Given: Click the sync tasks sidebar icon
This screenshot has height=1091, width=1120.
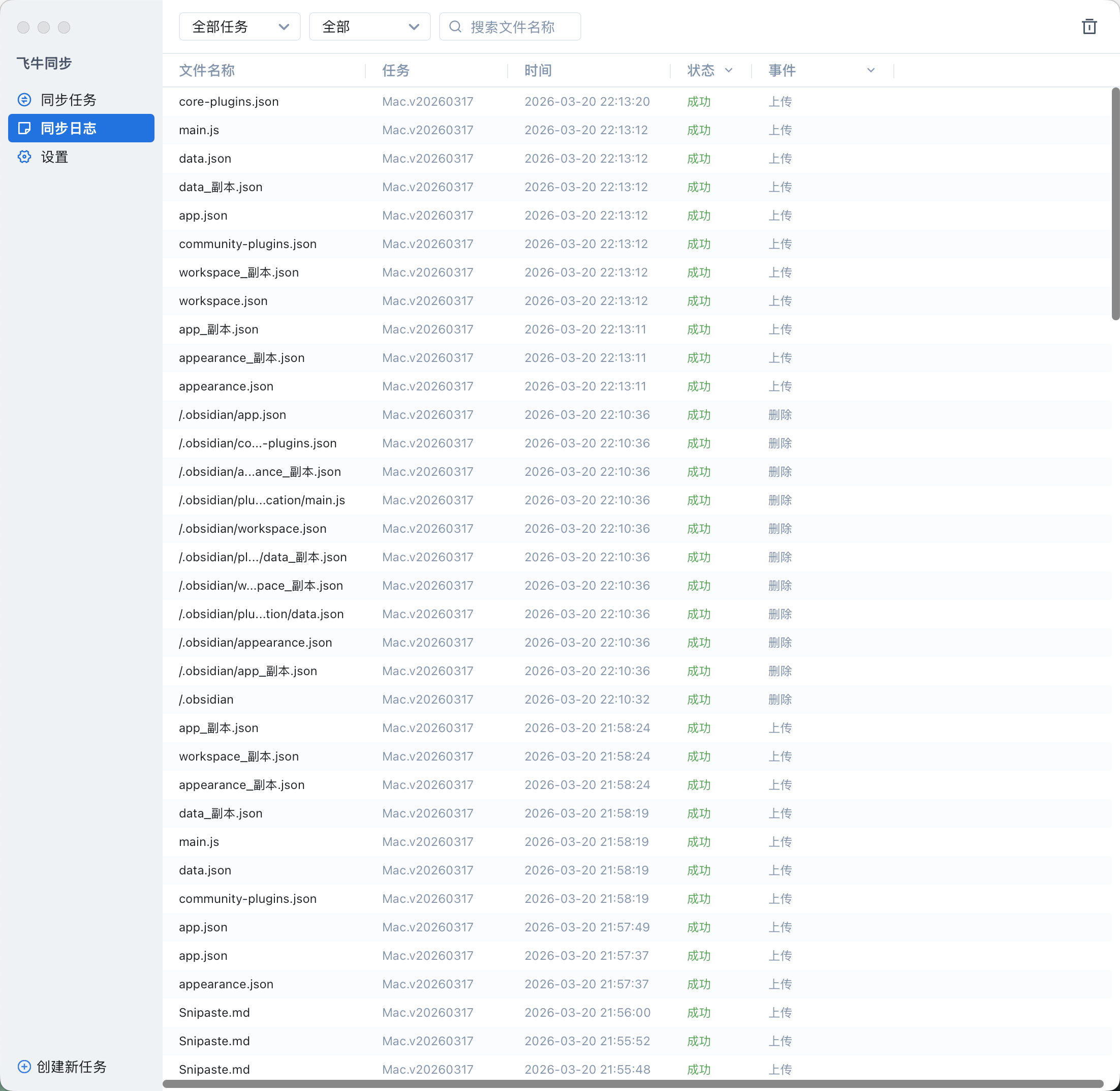Looking at the screenshot, I should 24,100.
